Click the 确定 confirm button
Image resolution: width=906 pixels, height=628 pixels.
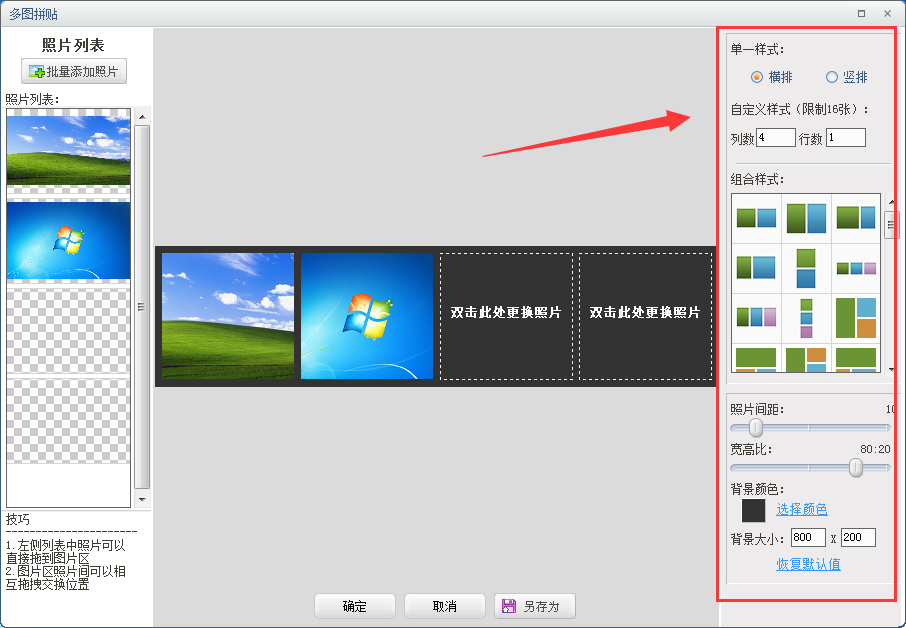coord(355,606)
